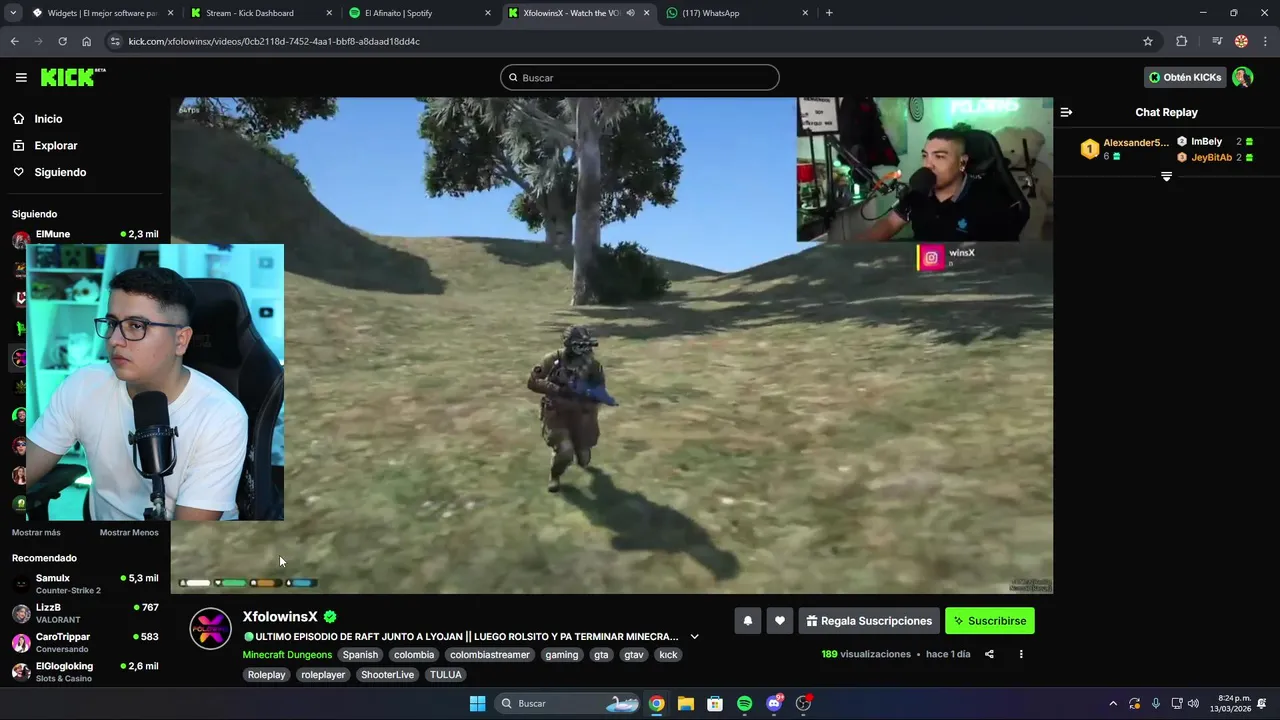Viewport: 1280px width, 720px height.
Task: Click the share video icon
Action: point(989,654)
